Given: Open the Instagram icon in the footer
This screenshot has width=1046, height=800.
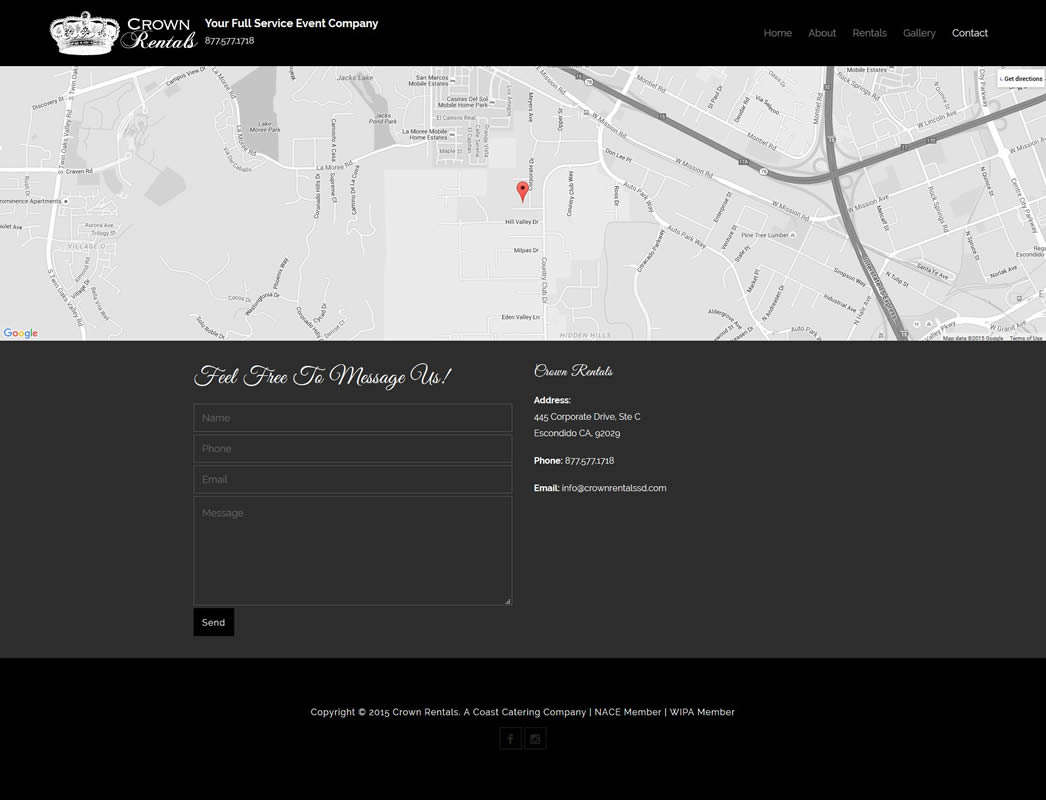Looking at the screenshot, I should 535,738.
